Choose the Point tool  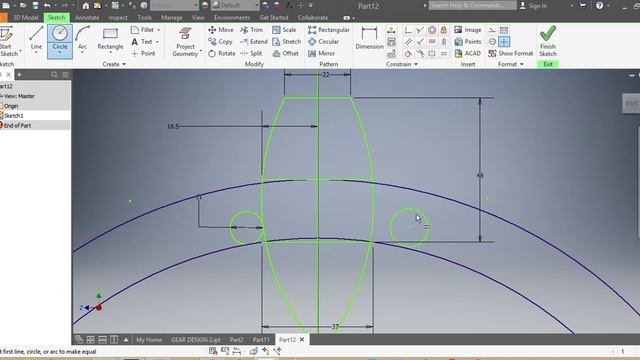[143, 53]
